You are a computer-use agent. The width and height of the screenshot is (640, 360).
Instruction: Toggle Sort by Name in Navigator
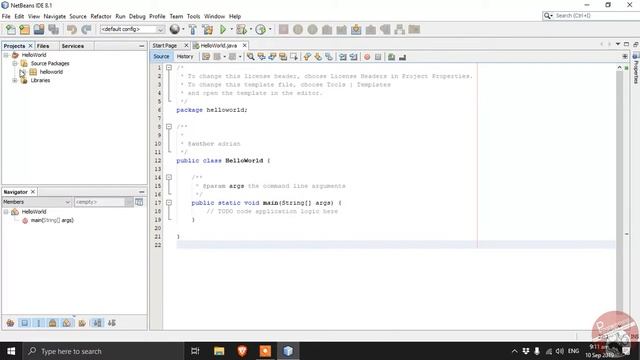[x=98, y=323]
